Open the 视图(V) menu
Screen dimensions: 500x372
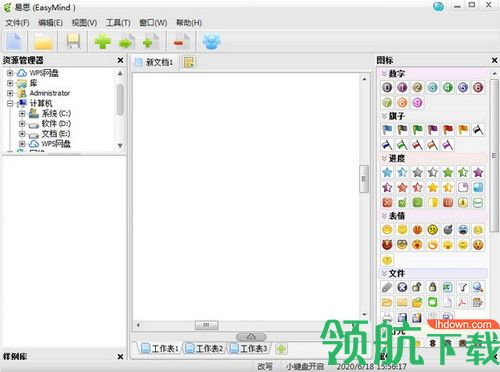(x=84, y=23)
